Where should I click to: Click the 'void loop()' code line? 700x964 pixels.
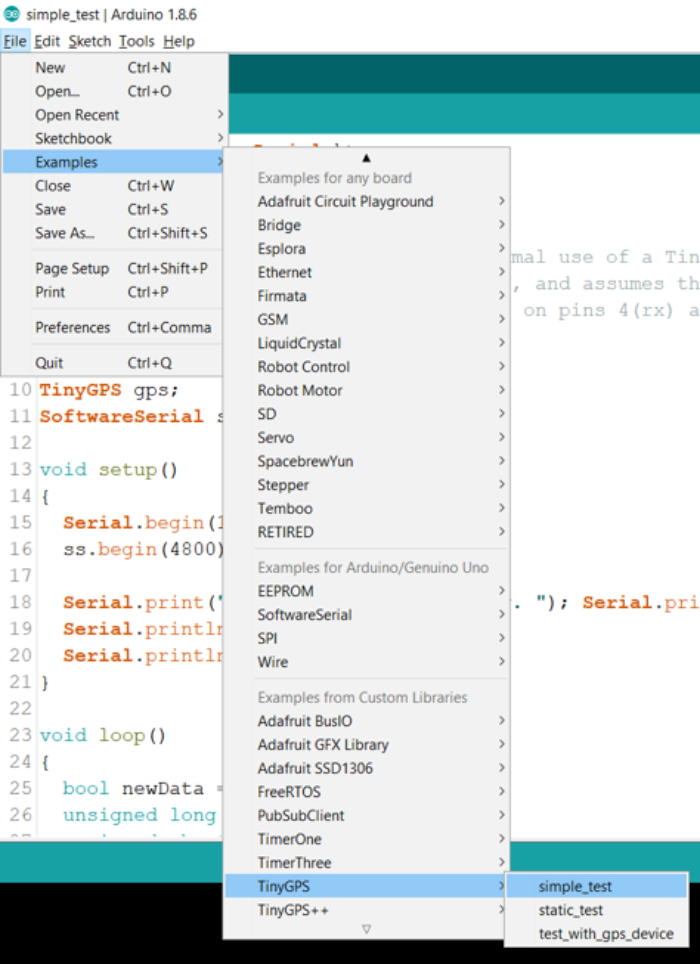tap(103, 735)
